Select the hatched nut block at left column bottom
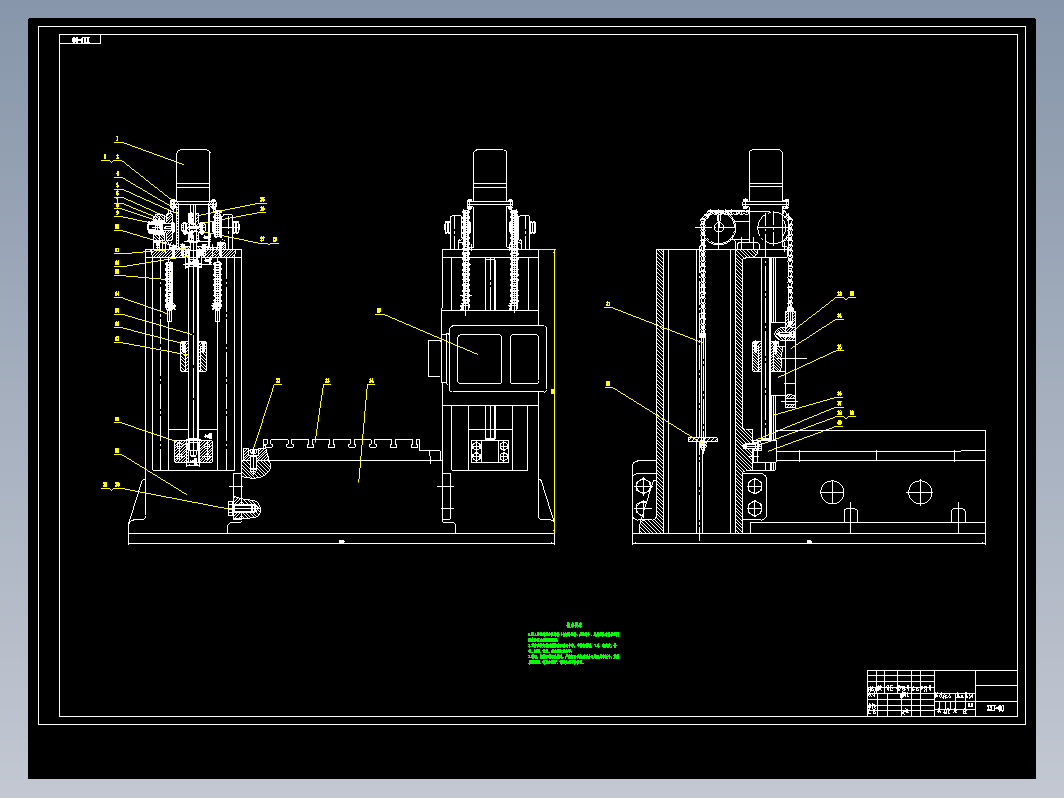The image size is (1064, 798). point(194,453)
